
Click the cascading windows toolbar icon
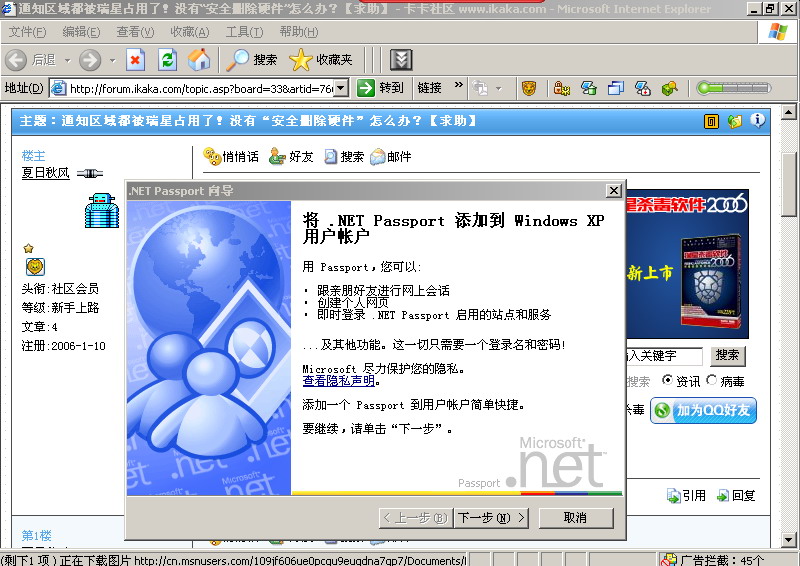point(616,88)
